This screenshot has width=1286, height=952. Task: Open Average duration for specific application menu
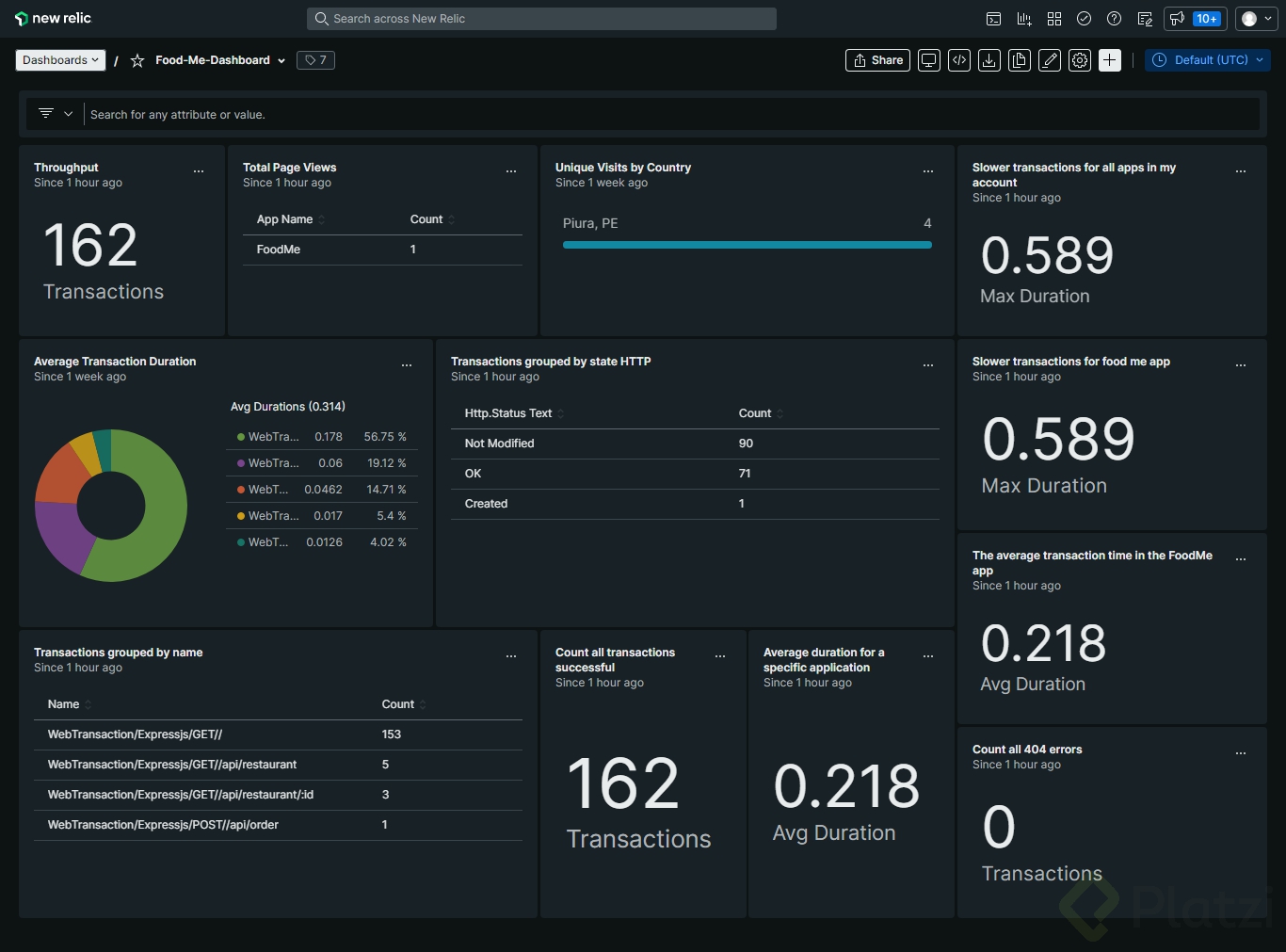coord(928,656)
